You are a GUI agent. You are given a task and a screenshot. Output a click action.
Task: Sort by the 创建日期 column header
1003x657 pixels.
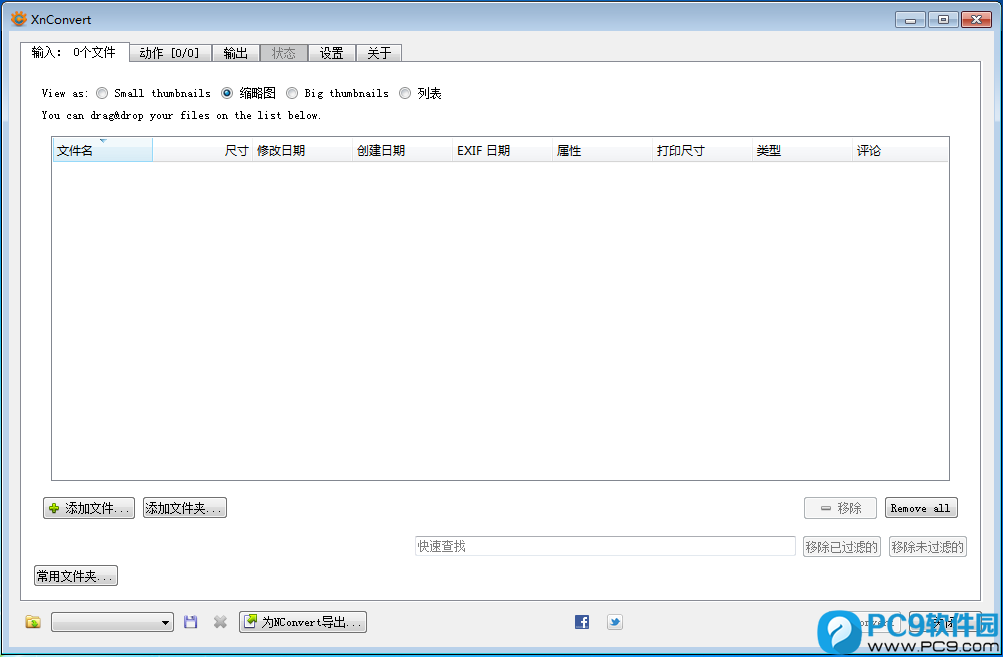coord(402,150)
